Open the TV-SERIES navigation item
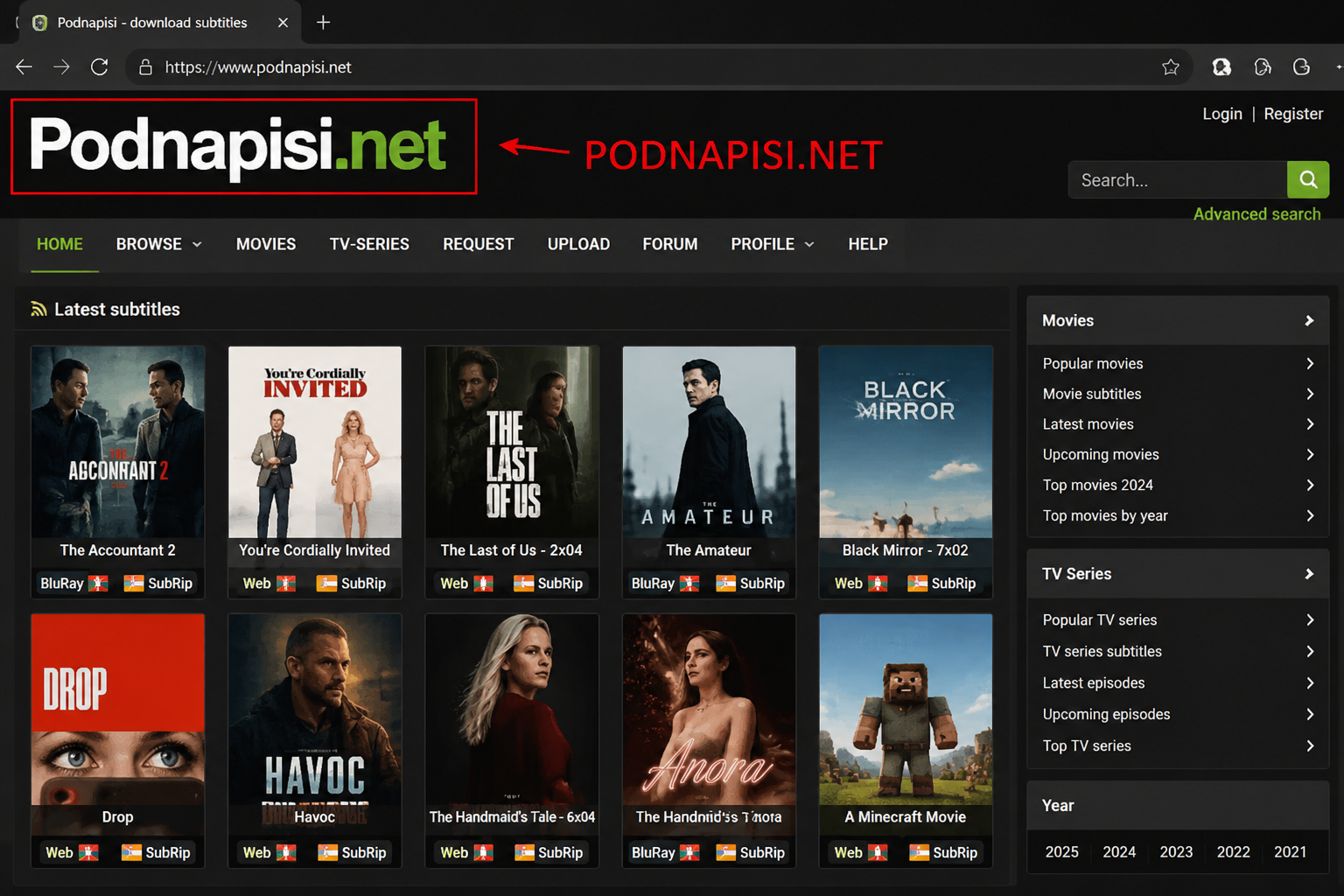 pyautogui.click(x=369, y=244)
